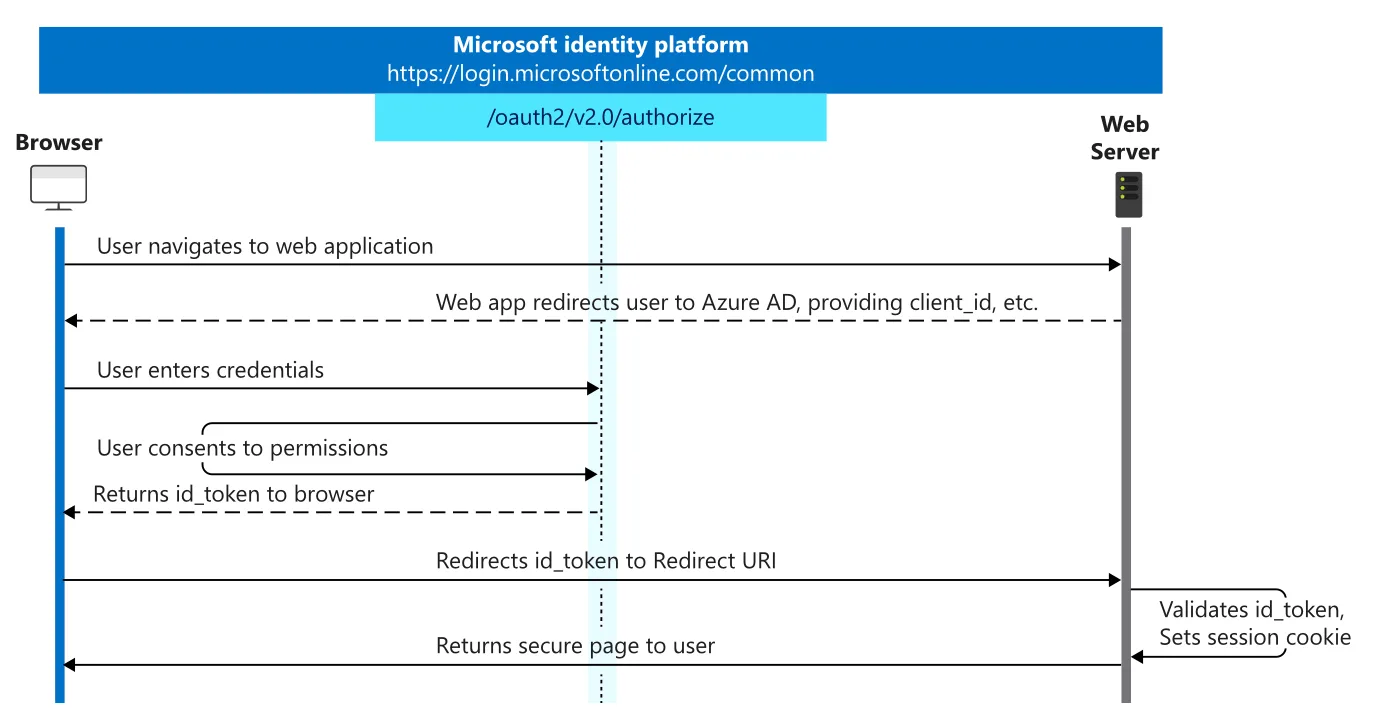
Task: Select the 'Web Server' label
Action: [x=1125, y=138]
